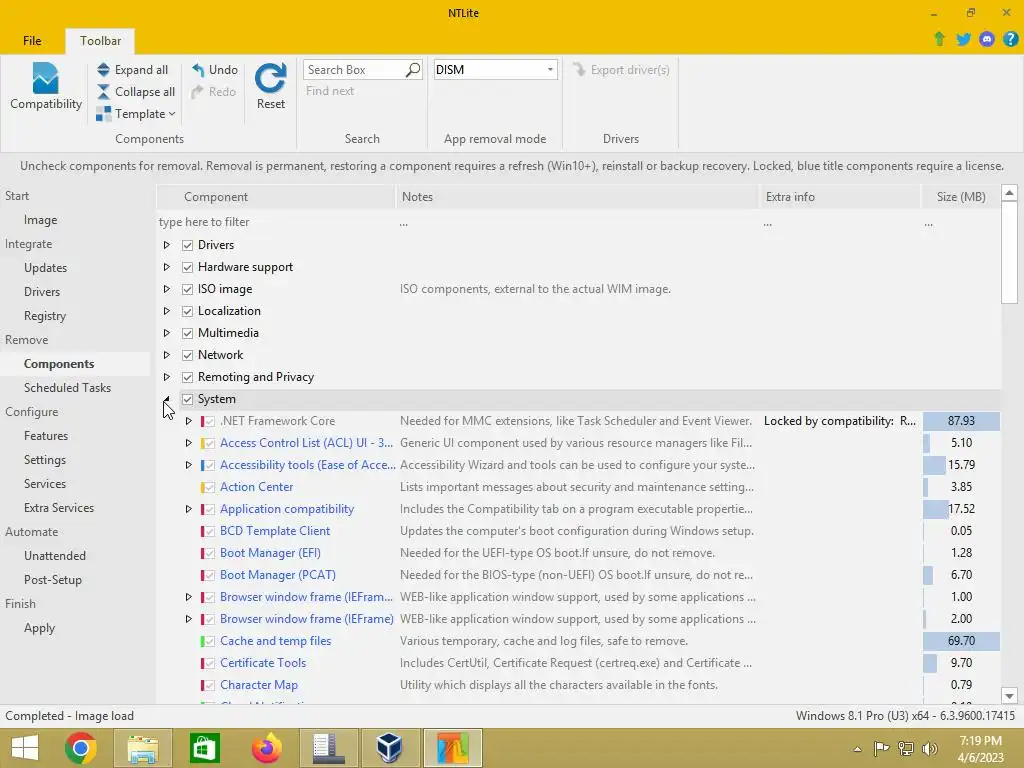Launch Firefox from taskbar
1024x768 pixels.
coord(266,748)
